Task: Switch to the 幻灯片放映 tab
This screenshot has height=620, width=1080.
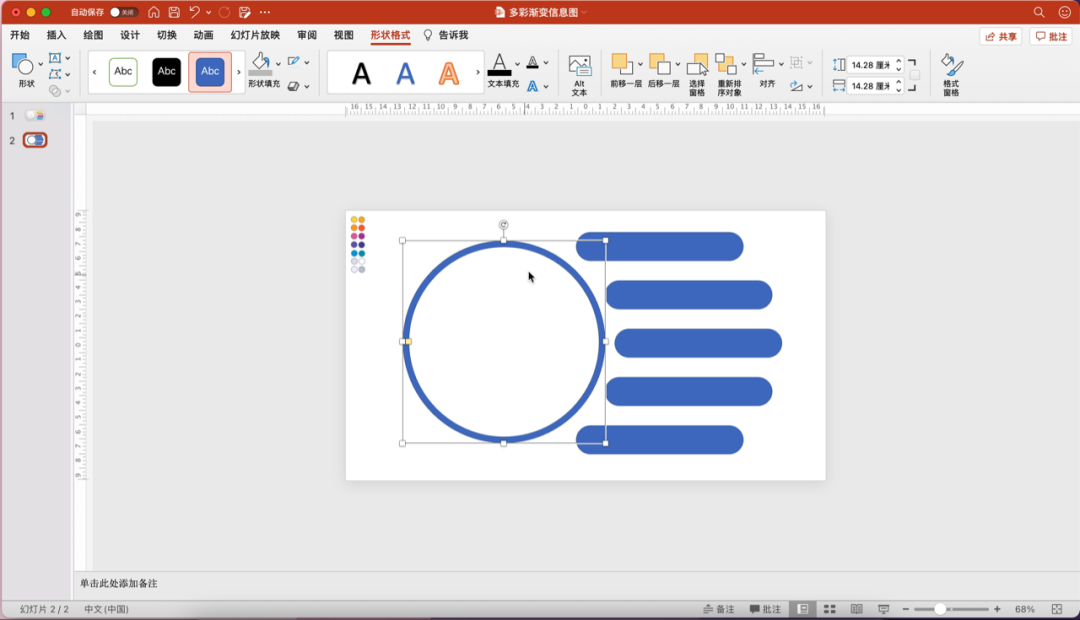Action: click(x=255, y=35)
